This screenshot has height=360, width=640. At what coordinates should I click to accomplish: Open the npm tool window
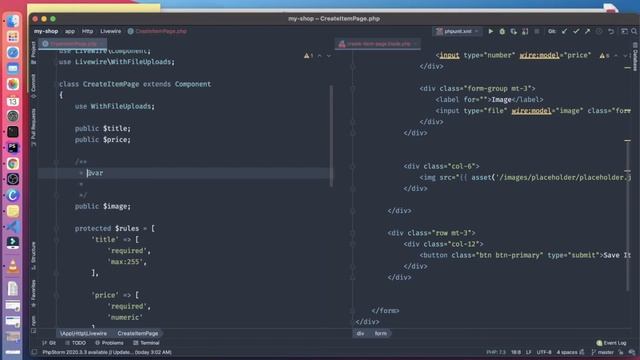[x=33, y=323]
